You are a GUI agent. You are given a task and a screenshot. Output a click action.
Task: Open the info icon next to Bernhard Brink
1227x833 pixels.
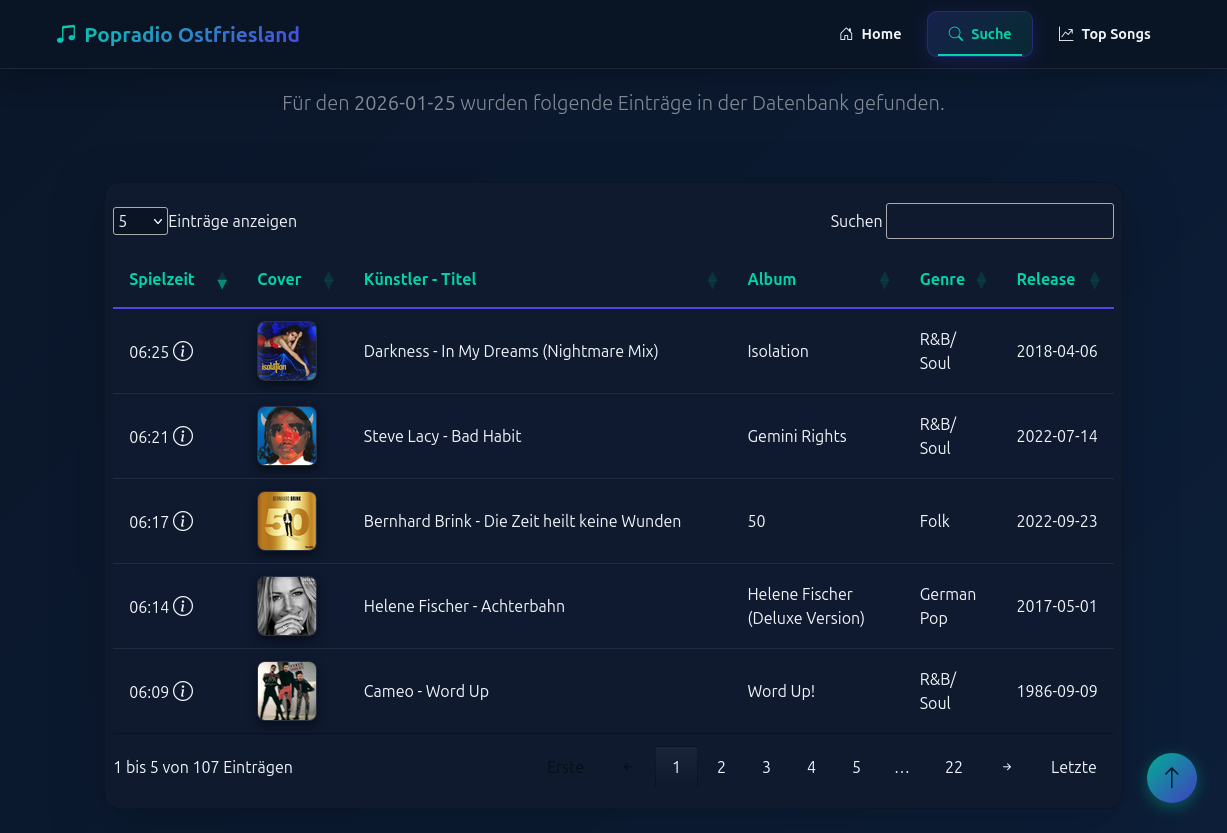pyautogui.click(x=183, y=521)
